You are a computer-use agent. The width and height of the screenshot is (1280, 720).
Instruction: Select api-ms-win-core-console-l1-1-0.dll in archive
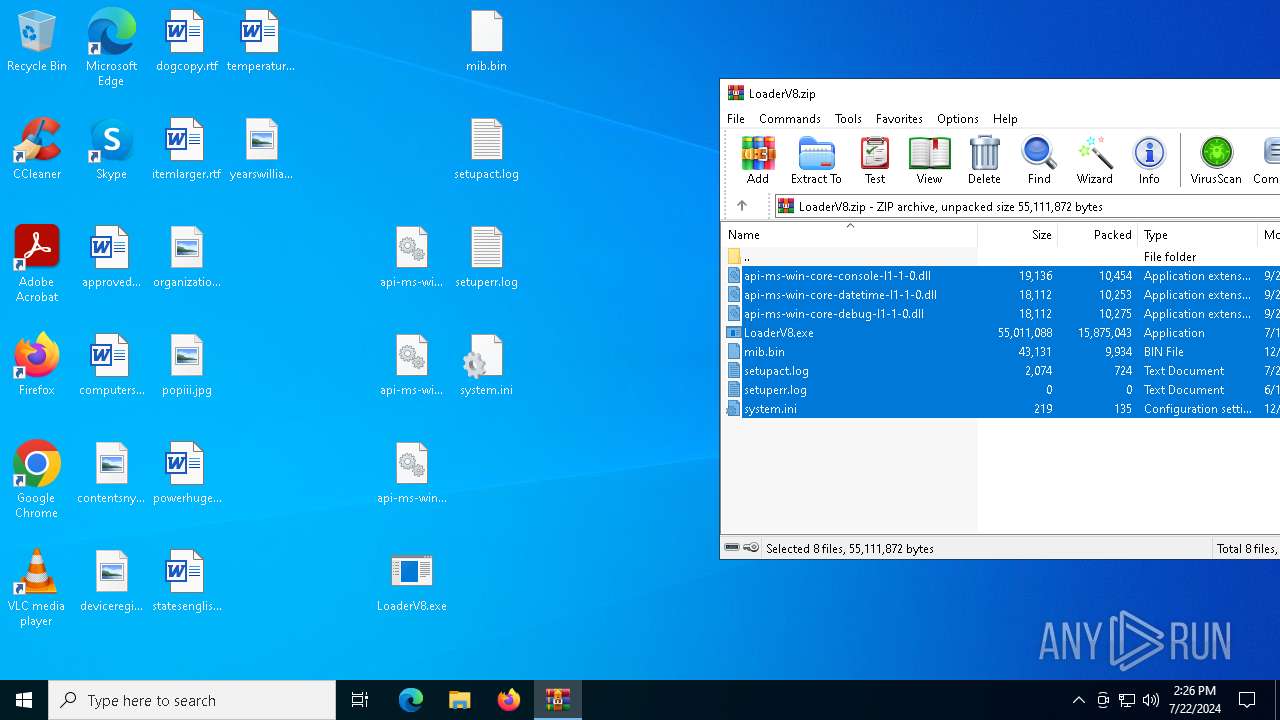pos(1000,276)
